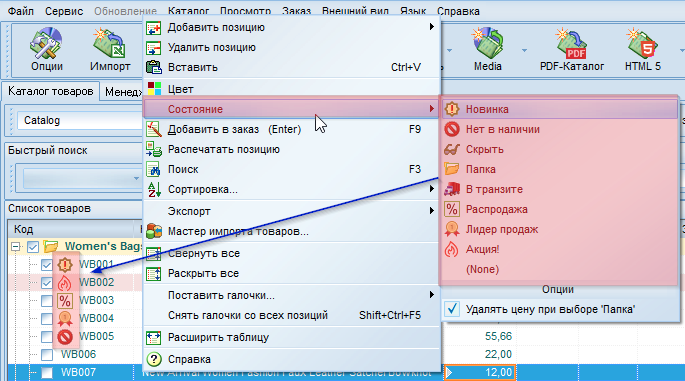Open the Опции toolbar button
This screenshot has width=685, height=381.
(x=46, y=49)
